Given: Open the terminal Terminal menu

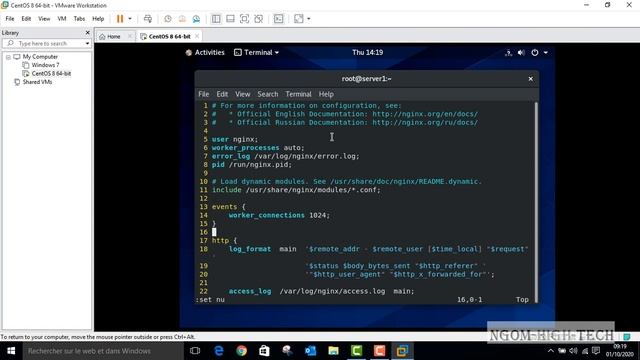Looking at the screenshot, I should point(298,94).
